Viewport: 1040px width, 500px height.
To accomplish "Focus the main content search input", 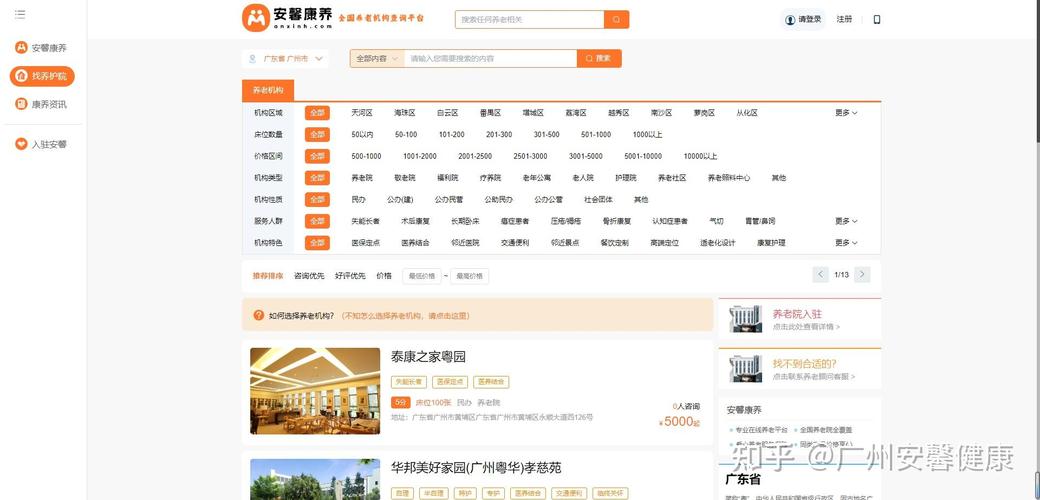I will coord(491,58).
